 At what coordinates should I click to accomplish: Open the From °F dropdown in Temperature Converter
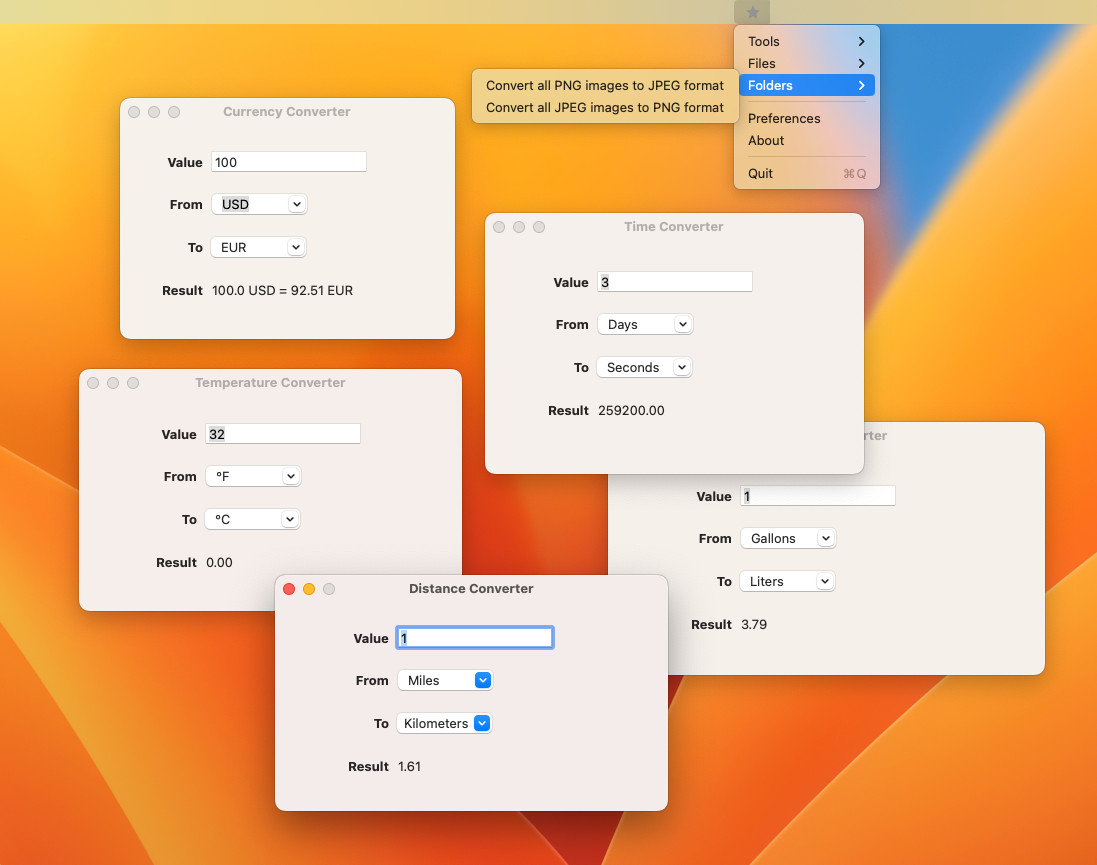coord(253,476)
